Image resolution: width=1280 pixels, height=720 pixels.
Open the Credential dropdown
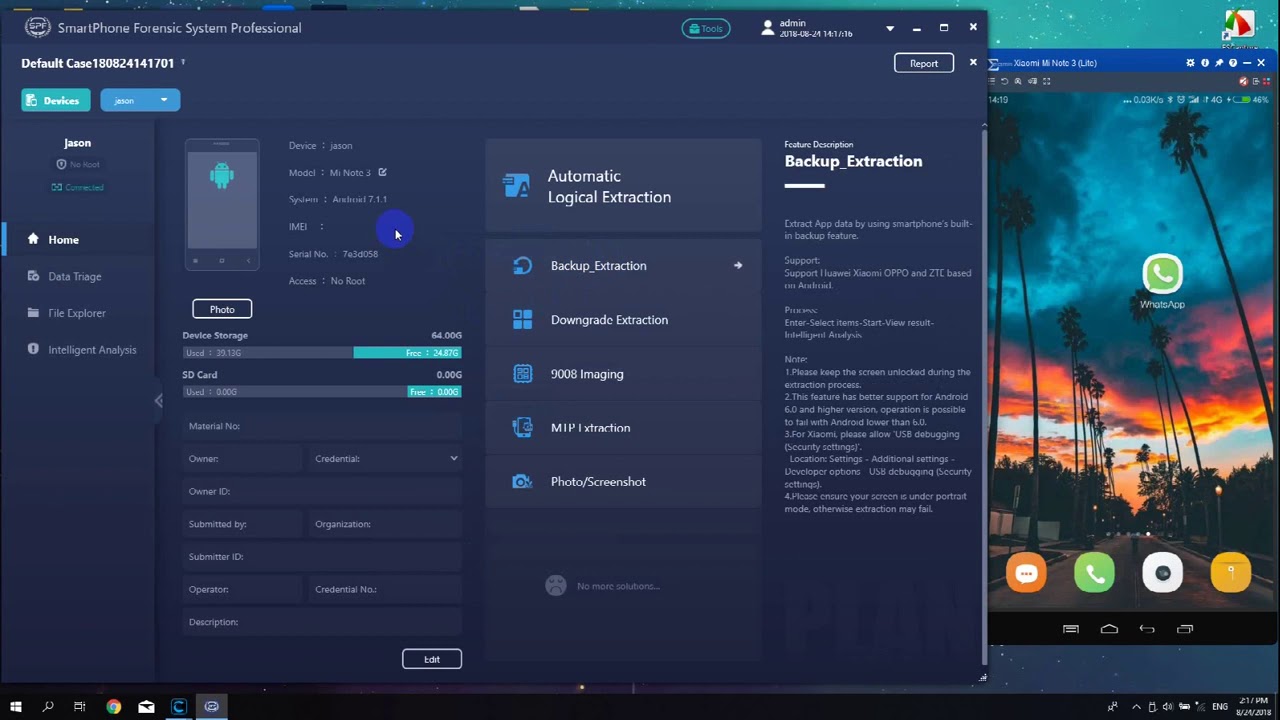386,459
